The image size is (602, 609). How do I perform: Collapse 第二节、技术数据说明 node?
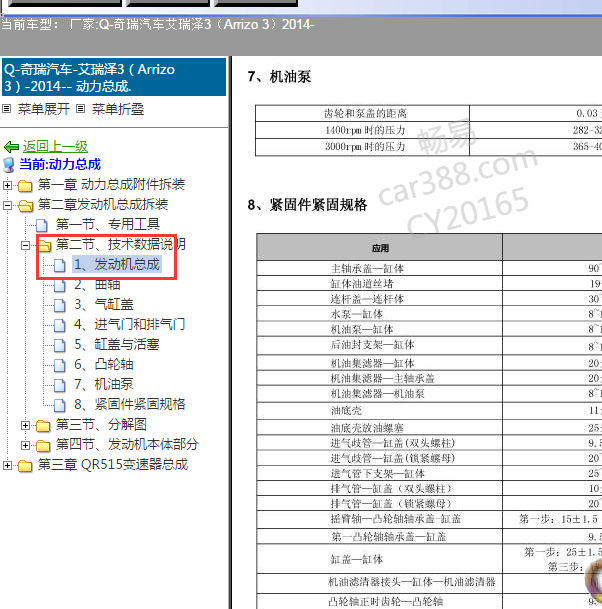tap(25, 245)
